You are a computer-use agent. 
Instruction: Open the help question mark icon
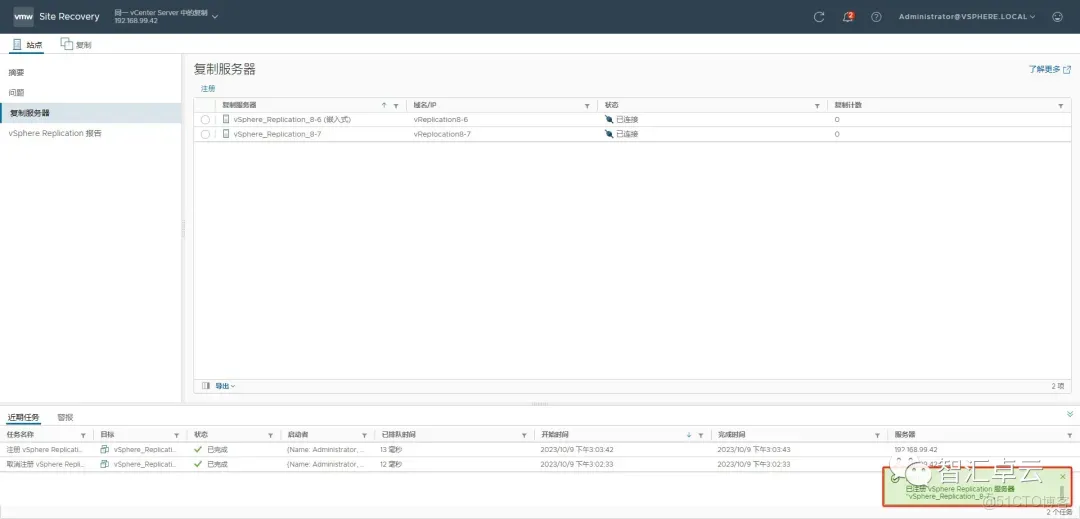[876, 17]
